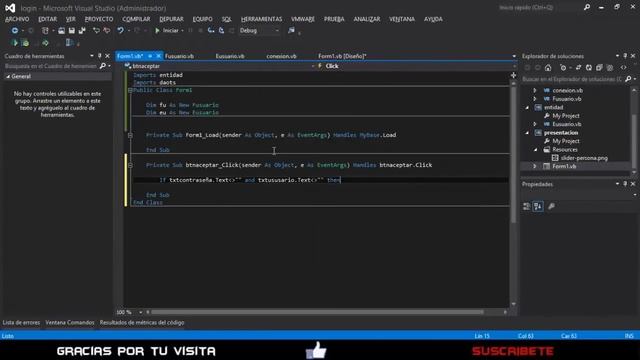Click the find in files toolbar icon
This screenshot has width=640, height=360.
coord(291,31)
